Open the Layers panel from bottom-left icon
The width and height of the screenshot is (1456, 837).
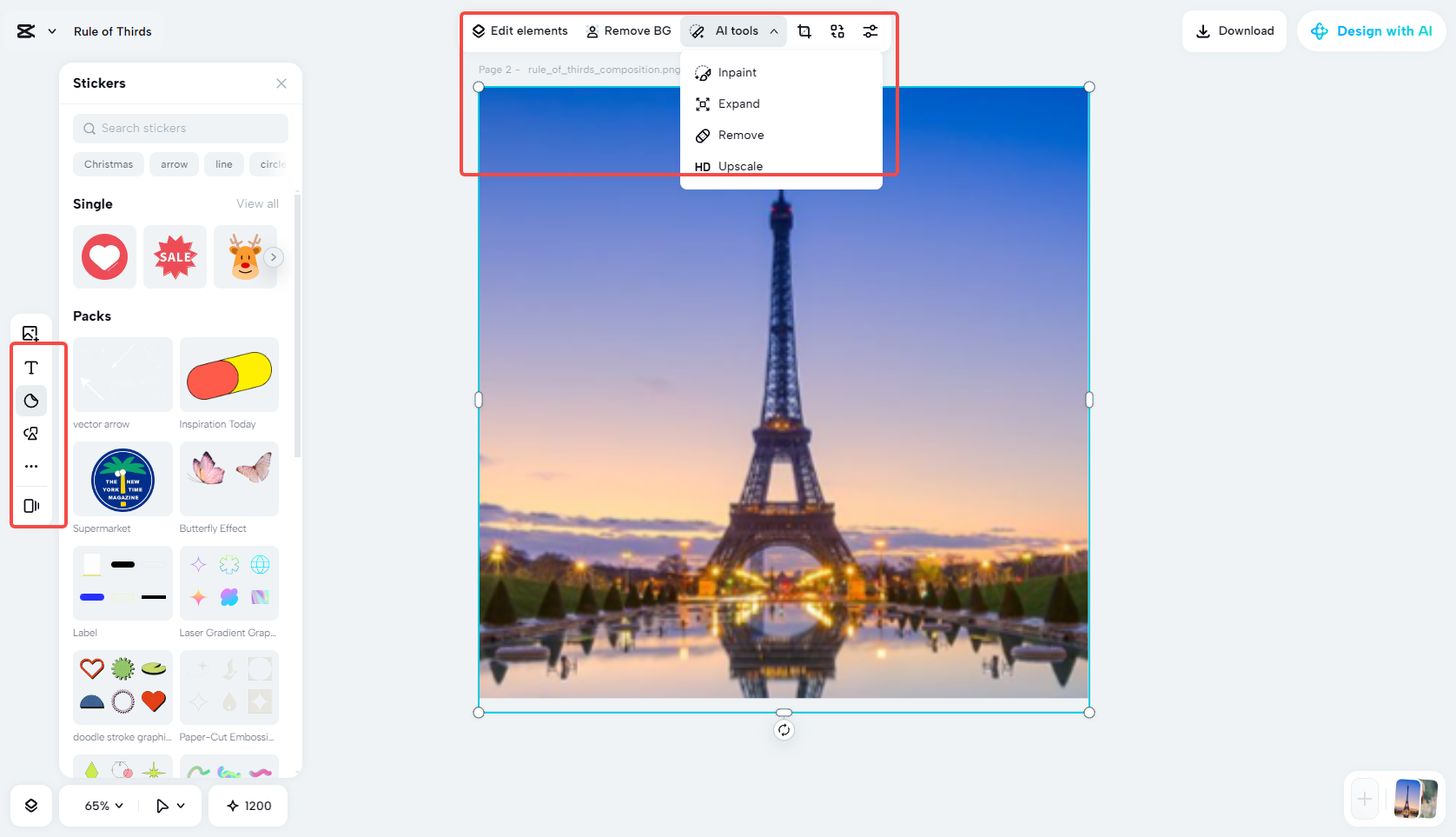(31, 806)
